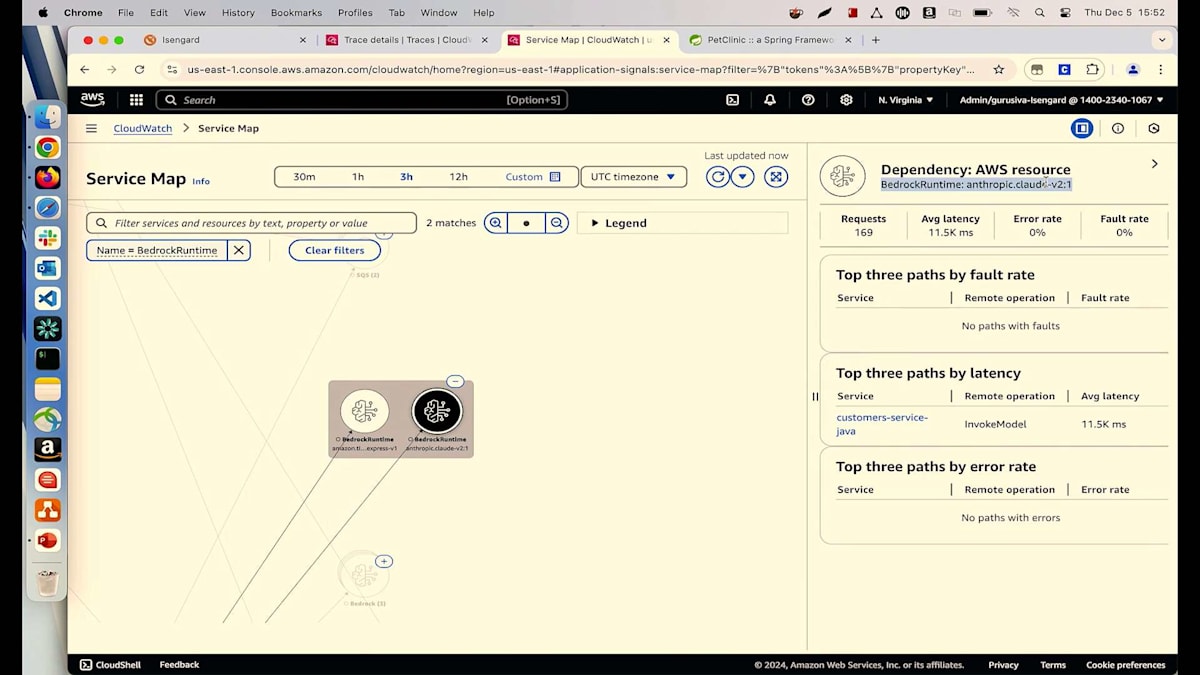Zoom out on the service map
1200x675 pixels.
point(558,223)
